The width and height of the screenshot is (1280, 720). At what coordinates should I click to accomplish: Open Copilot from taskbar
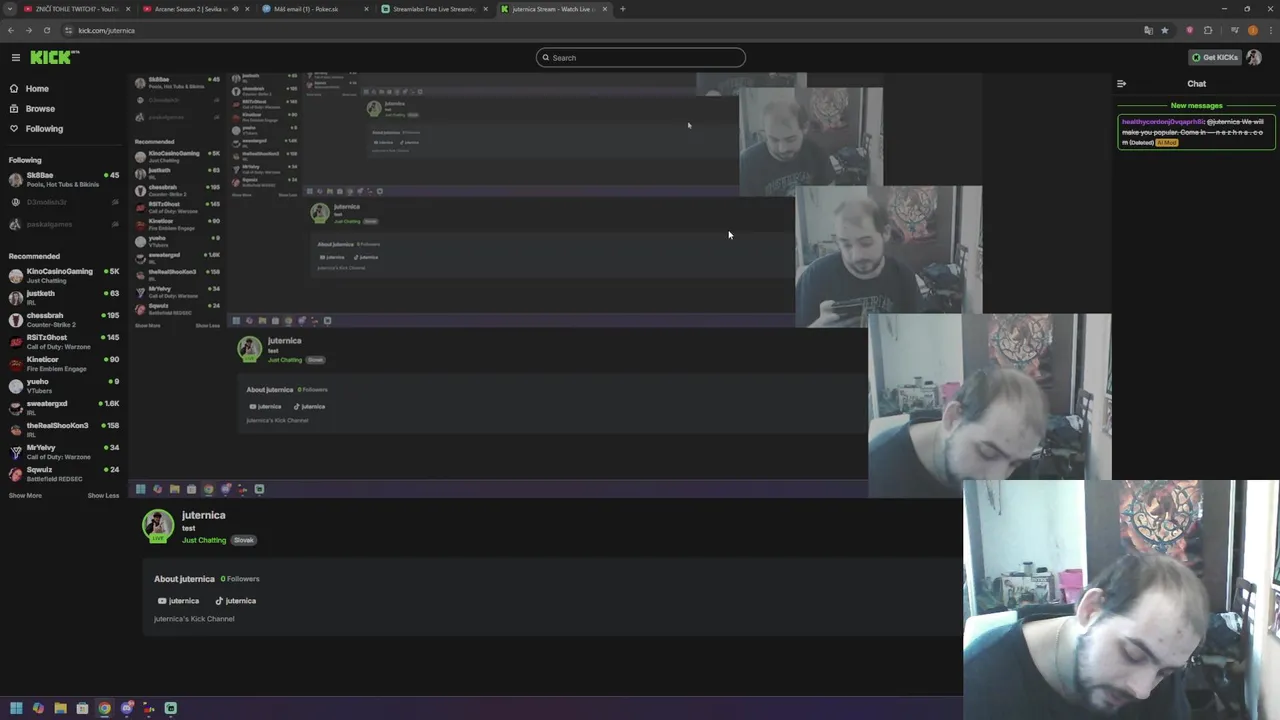[38, 708]
